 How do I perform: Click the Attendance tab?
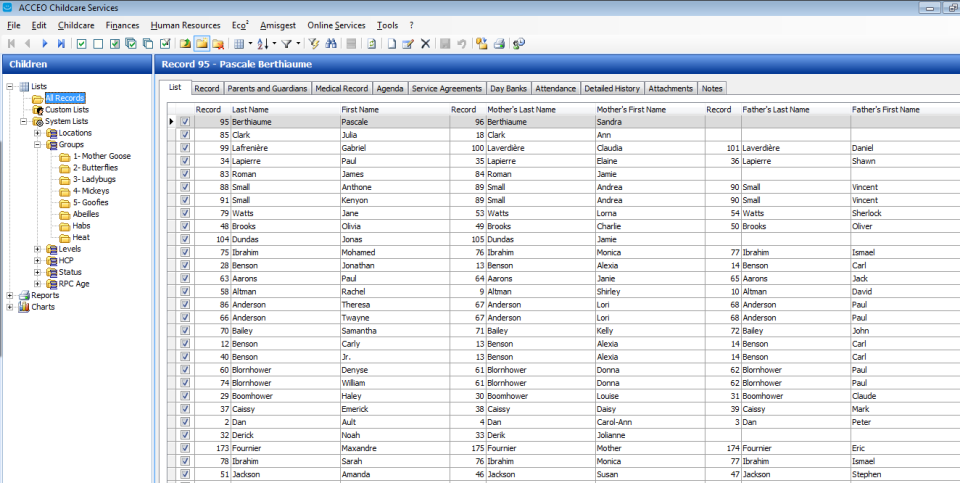pos(555,88)
